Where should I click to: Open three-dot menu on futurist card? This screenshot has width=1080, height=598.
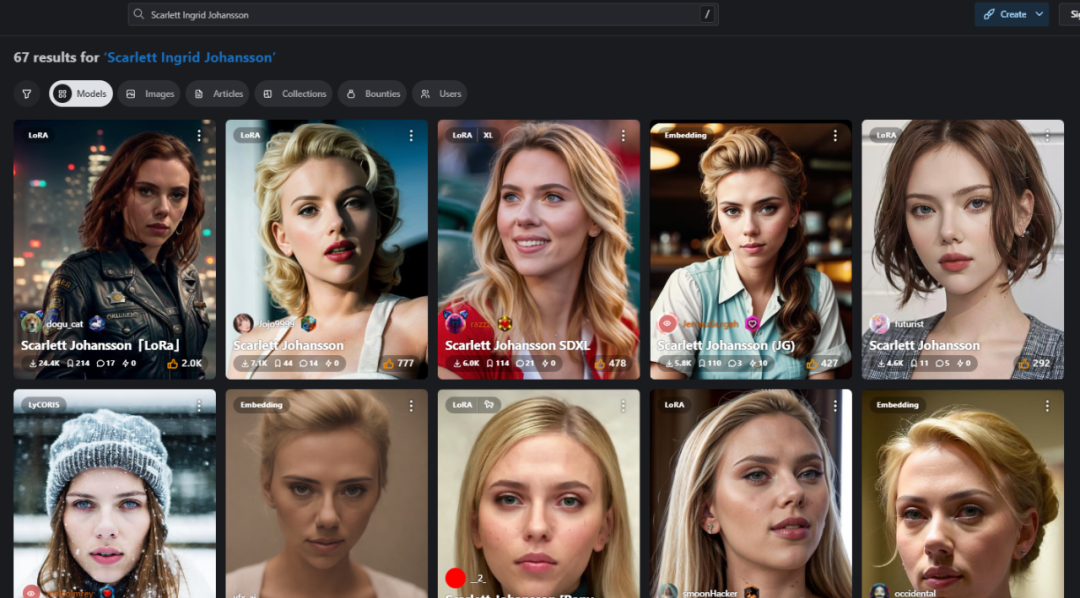click(x=1048, y=136)
